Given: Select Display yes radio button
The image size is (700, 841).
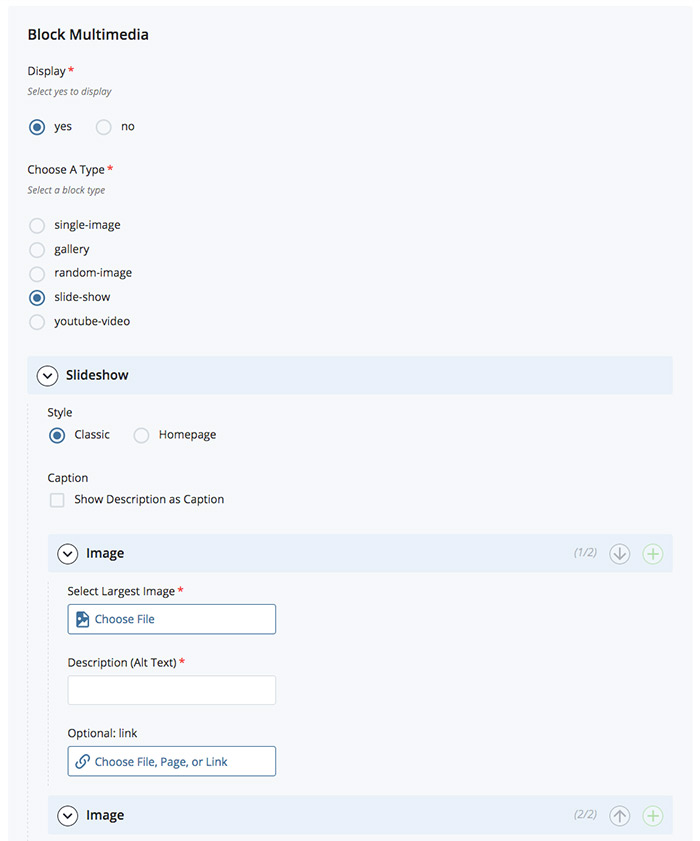Looking at the screenshot, I should tap(37, 127).
